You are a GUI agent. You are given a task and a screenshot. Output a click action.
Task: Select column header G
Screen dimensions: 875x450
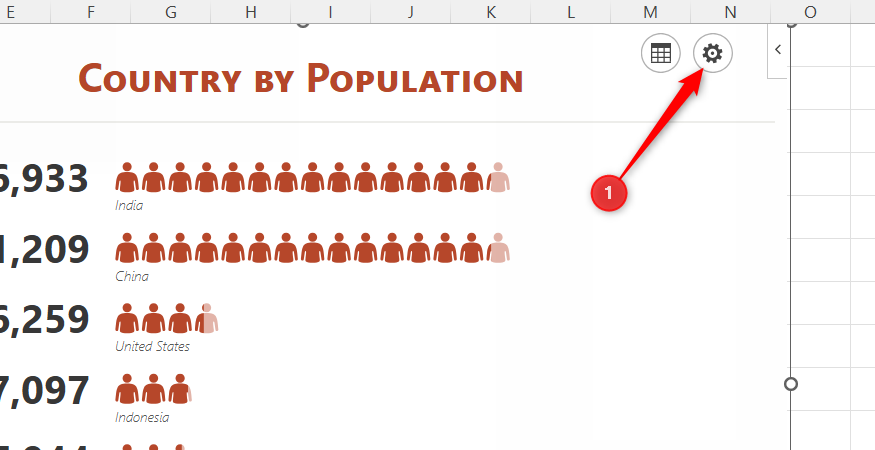pyautogui.click(x=171, y=12)
